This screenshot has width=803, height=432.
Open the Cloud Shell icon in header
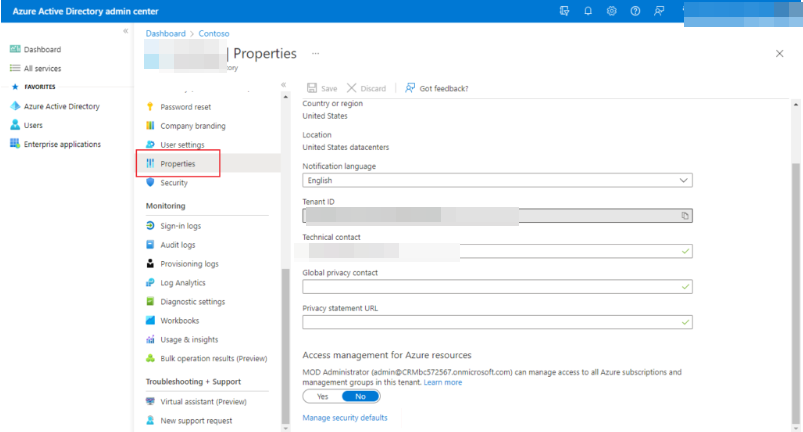click(x=564, y=11)
